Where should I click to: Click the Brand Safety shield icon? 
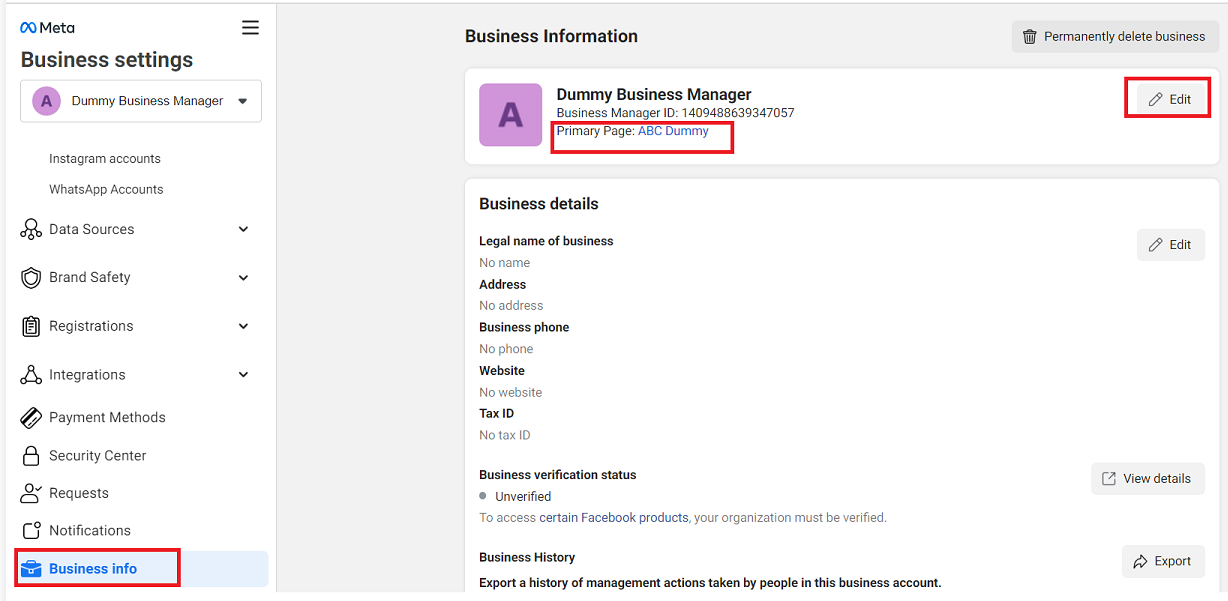(31, 278)
